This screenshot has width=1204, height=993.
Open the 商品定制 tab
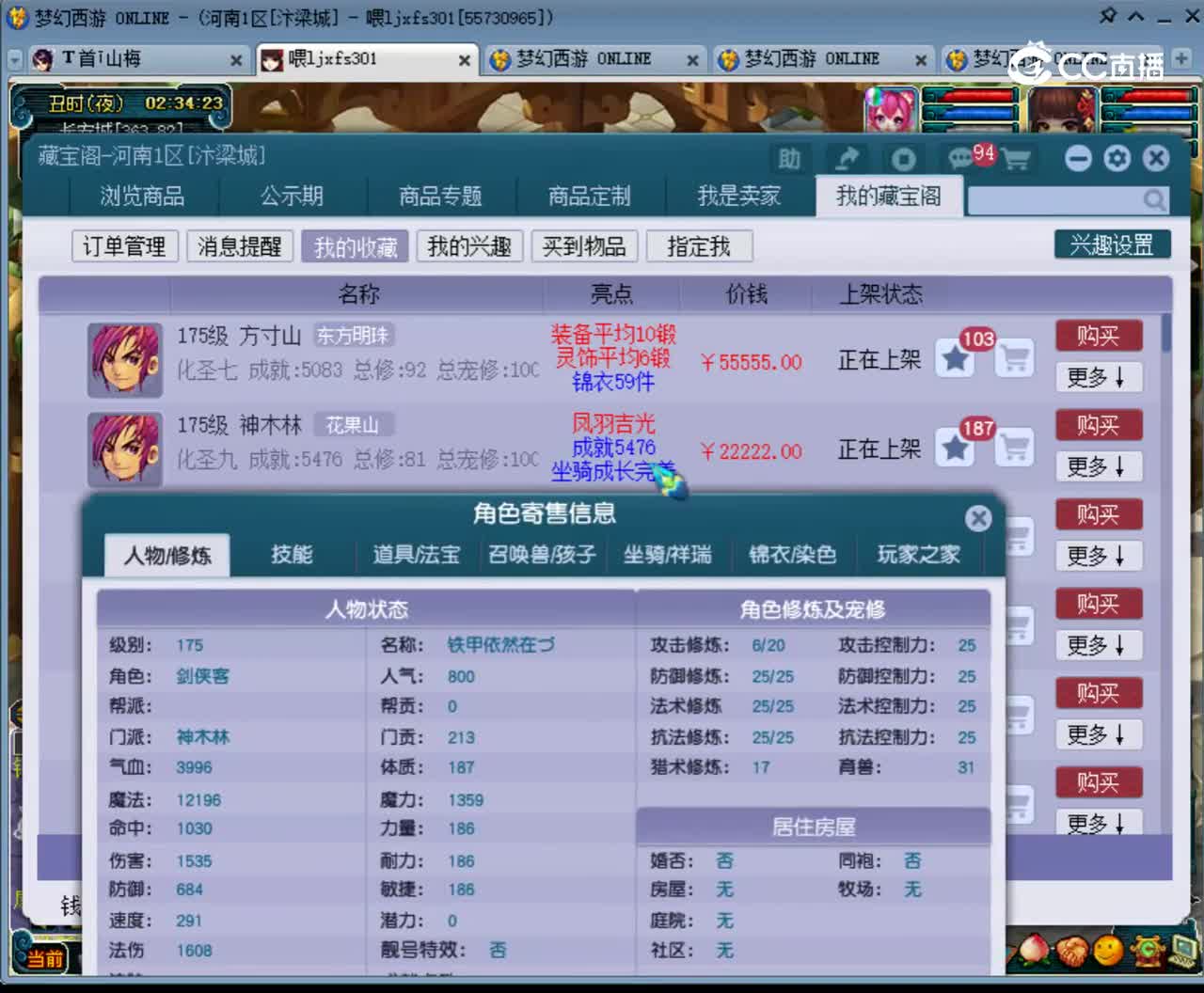coord(590,196)
